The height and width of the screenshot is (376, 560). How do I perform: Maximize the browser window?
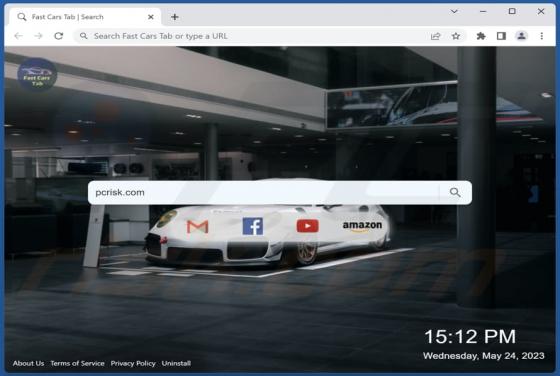pos(512,11)
